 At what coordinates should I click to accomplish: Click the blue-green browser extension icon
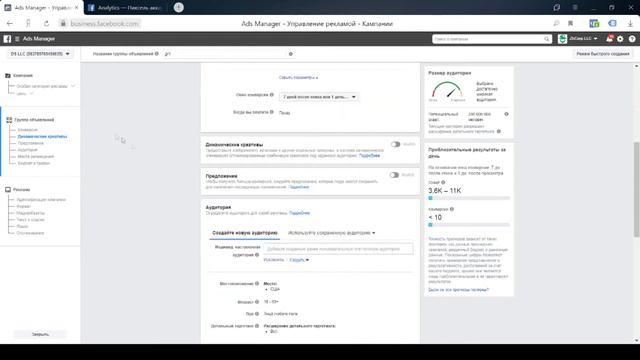594,24
